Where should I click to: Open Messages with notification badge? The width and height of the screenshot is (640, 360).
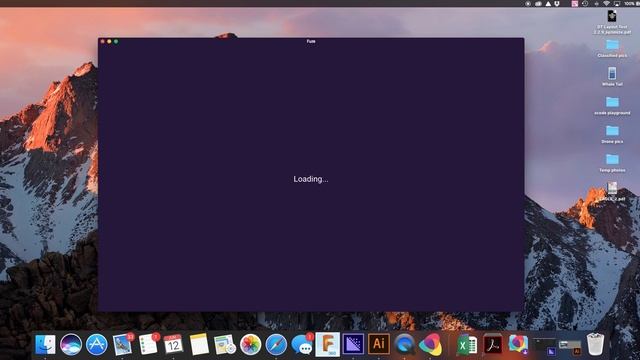coord(302,344)
